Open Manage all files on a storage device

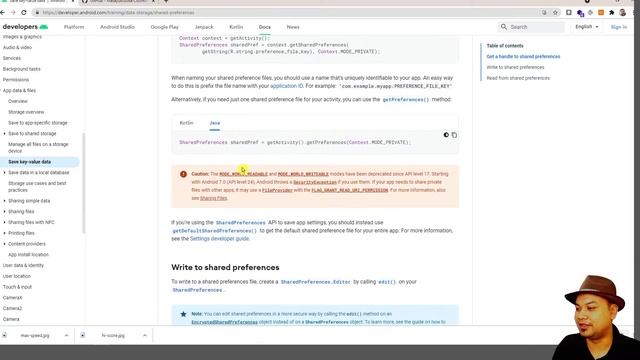(x=38, y=148)
